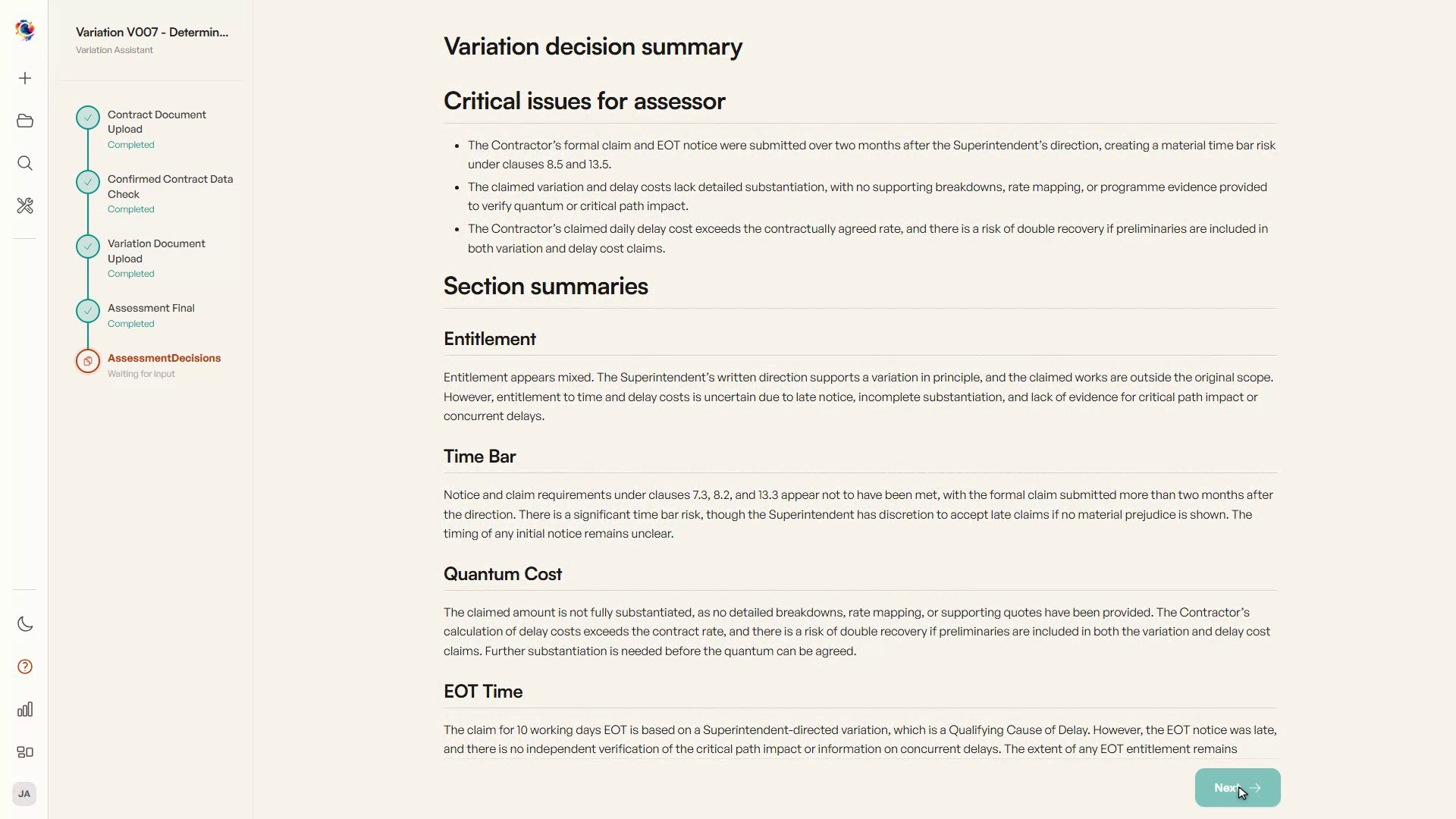Open the bar chart analytics icon
1456x819 pixels.
pos(25,710)
